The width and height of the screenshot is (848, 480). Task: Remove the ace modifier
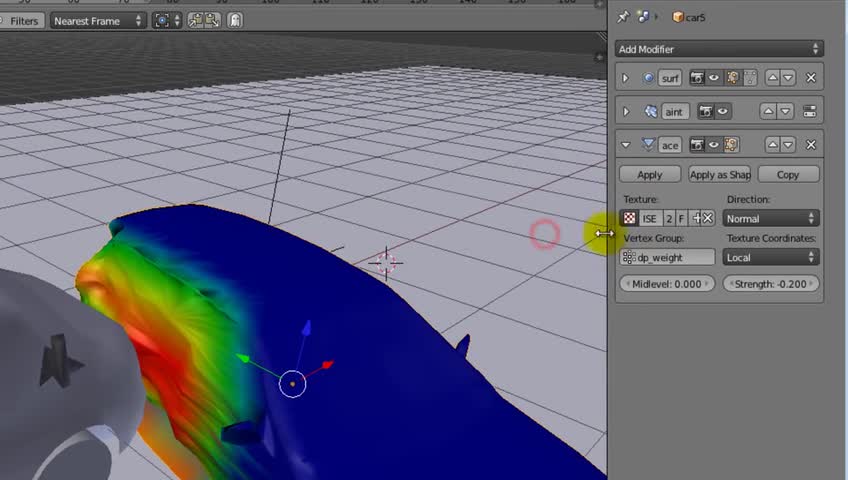pyautogui.click(x=811, y=145)
